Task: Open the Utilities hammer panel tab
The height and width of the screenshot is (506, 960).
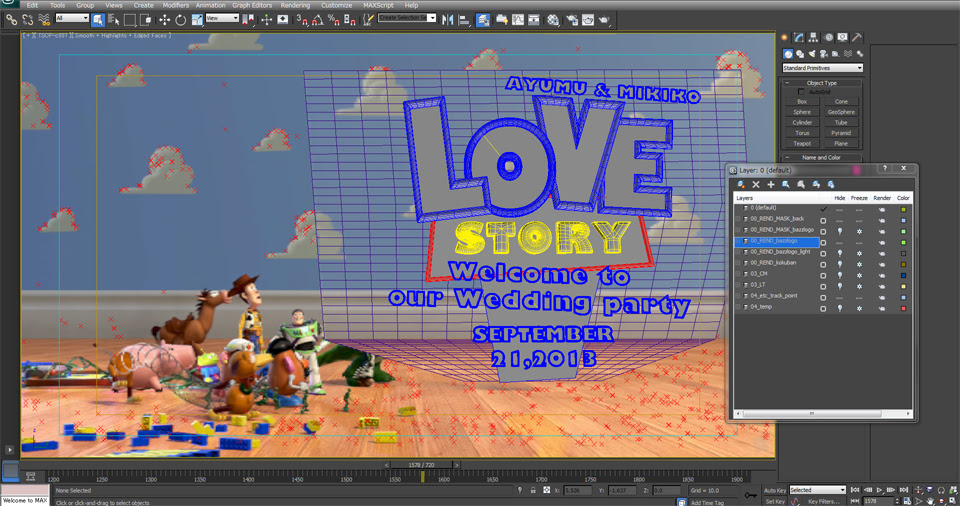Action: 857,37
